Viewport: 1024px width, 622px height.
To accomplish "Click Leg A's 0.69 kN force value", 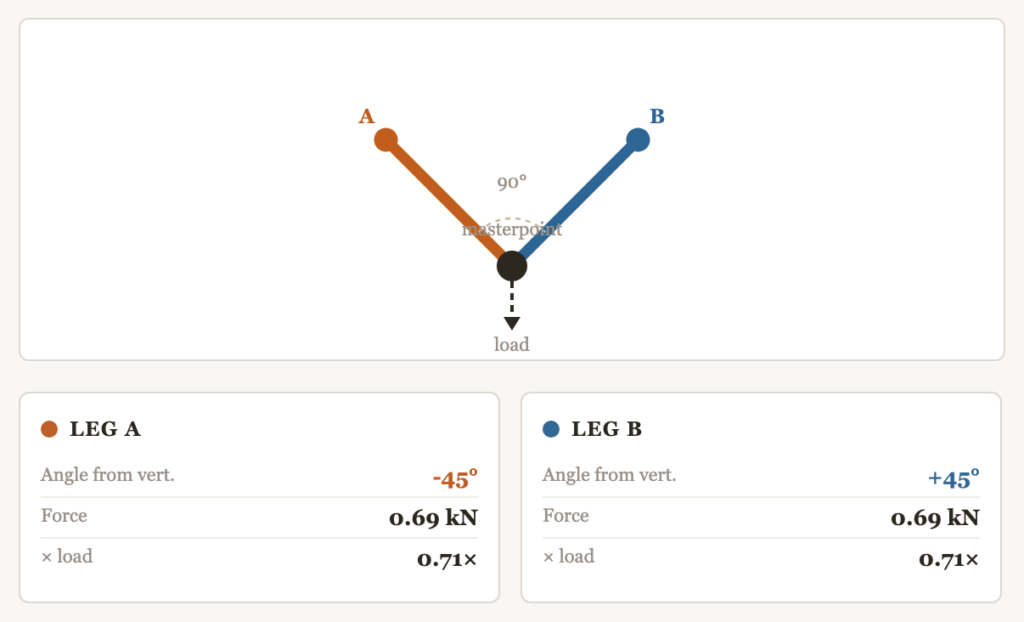I will click(x=433, y=518).
